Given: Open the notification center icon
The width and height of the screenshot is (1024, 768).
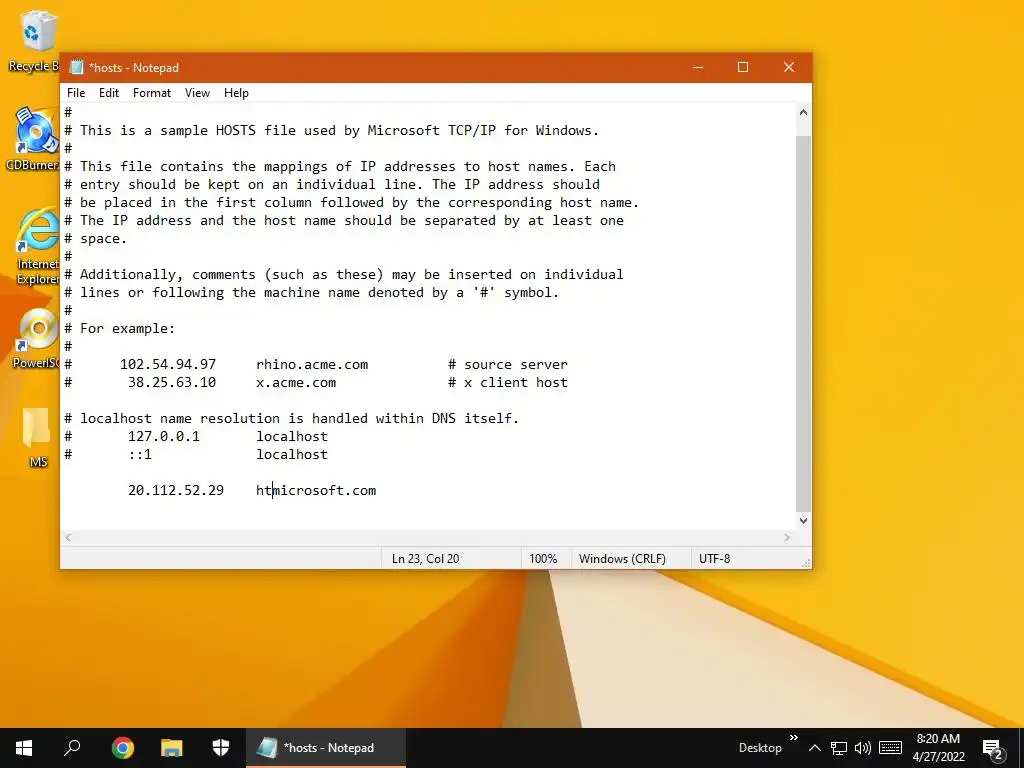Looking at the screenshot, I should 993,749.
